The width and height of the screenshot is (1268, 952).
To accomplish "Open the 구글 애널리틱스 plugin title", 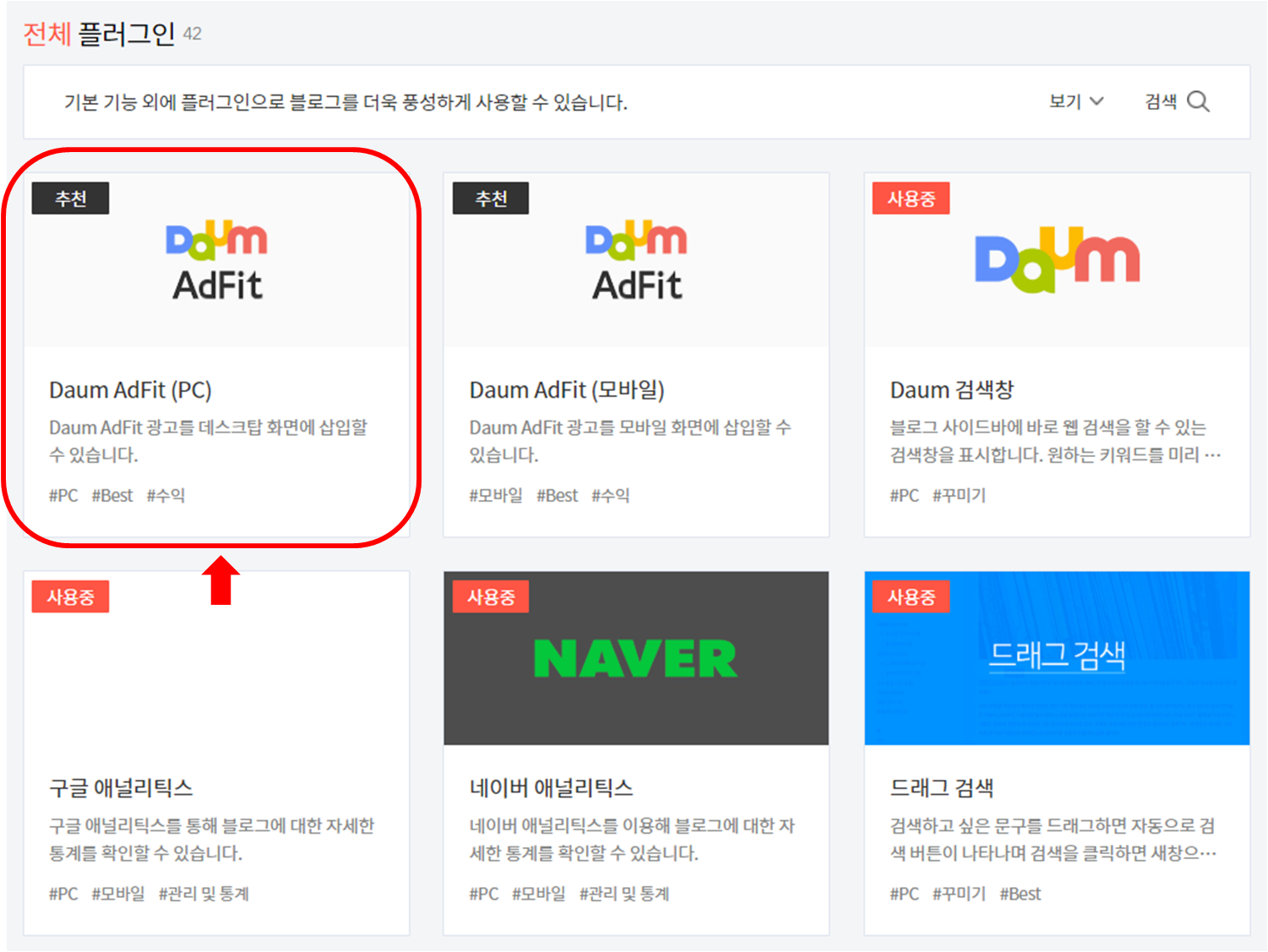I will point(121,788).
